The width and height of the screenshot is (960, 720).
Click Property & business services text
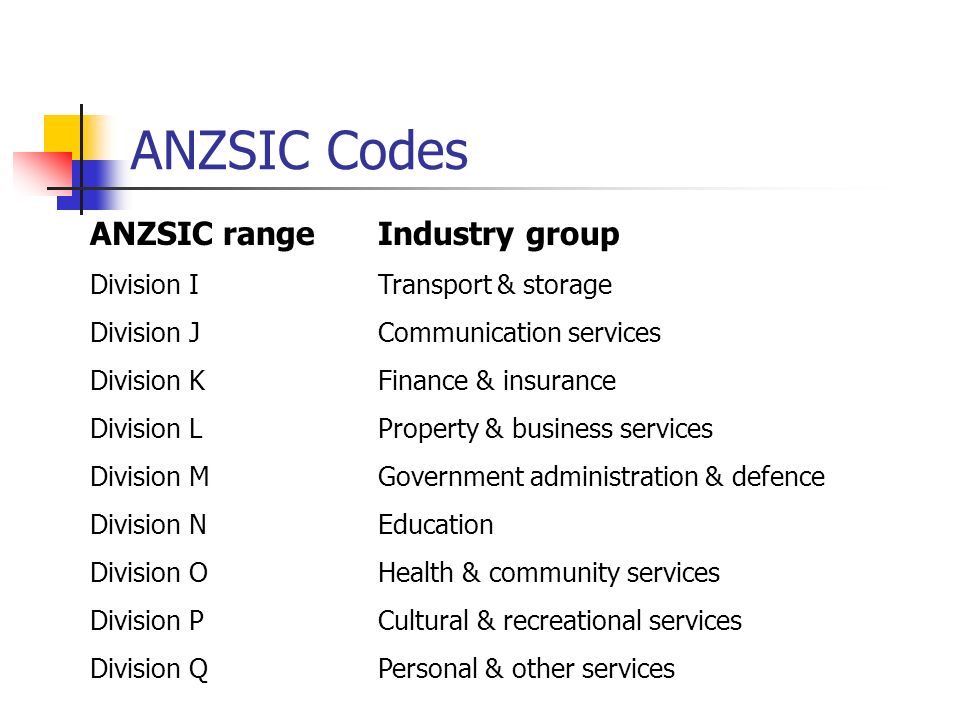545,429
